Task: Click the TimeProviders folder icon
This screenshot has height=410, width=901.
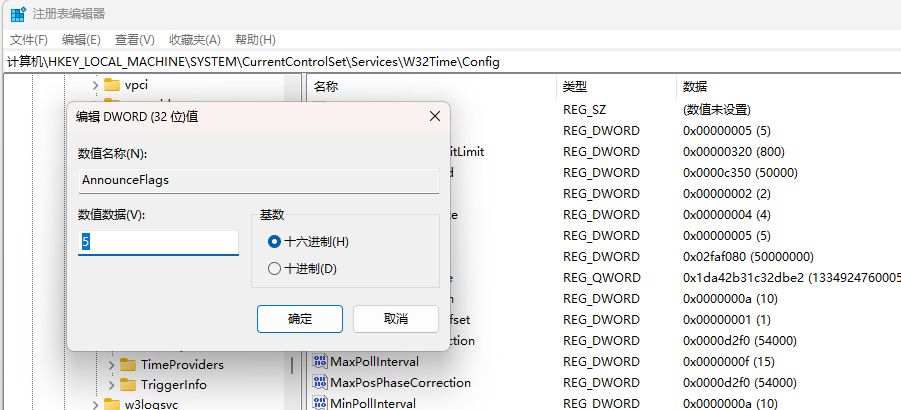Action: click(128, 364)
